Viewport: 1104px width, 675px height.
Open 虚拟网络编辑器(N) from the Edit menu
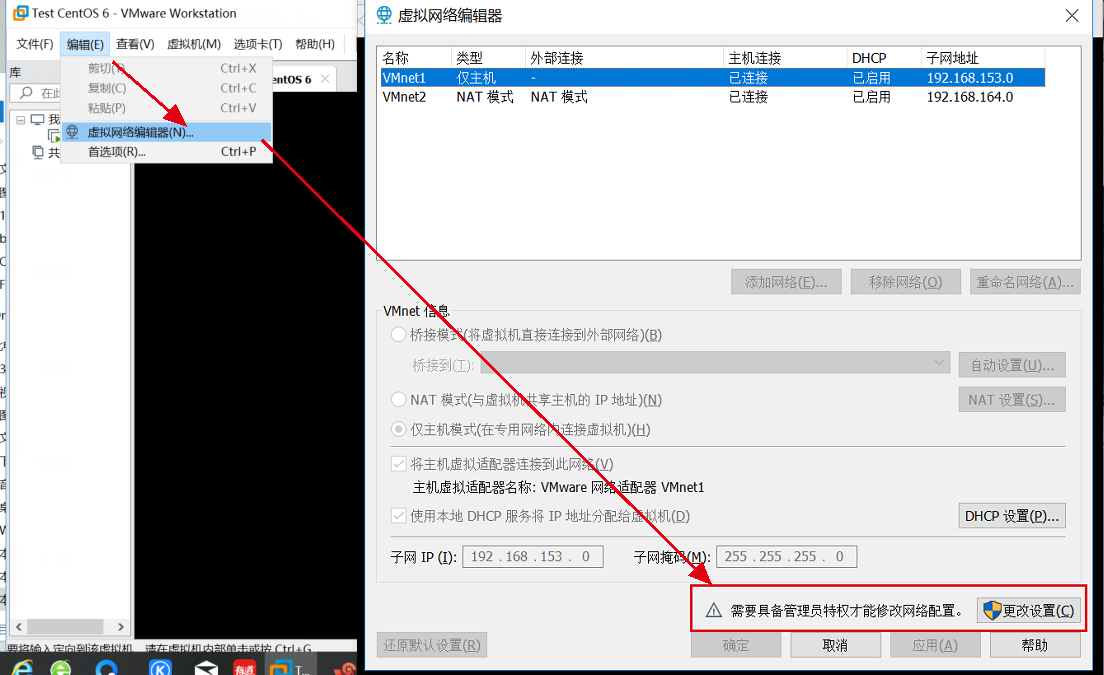pos(166,132)
